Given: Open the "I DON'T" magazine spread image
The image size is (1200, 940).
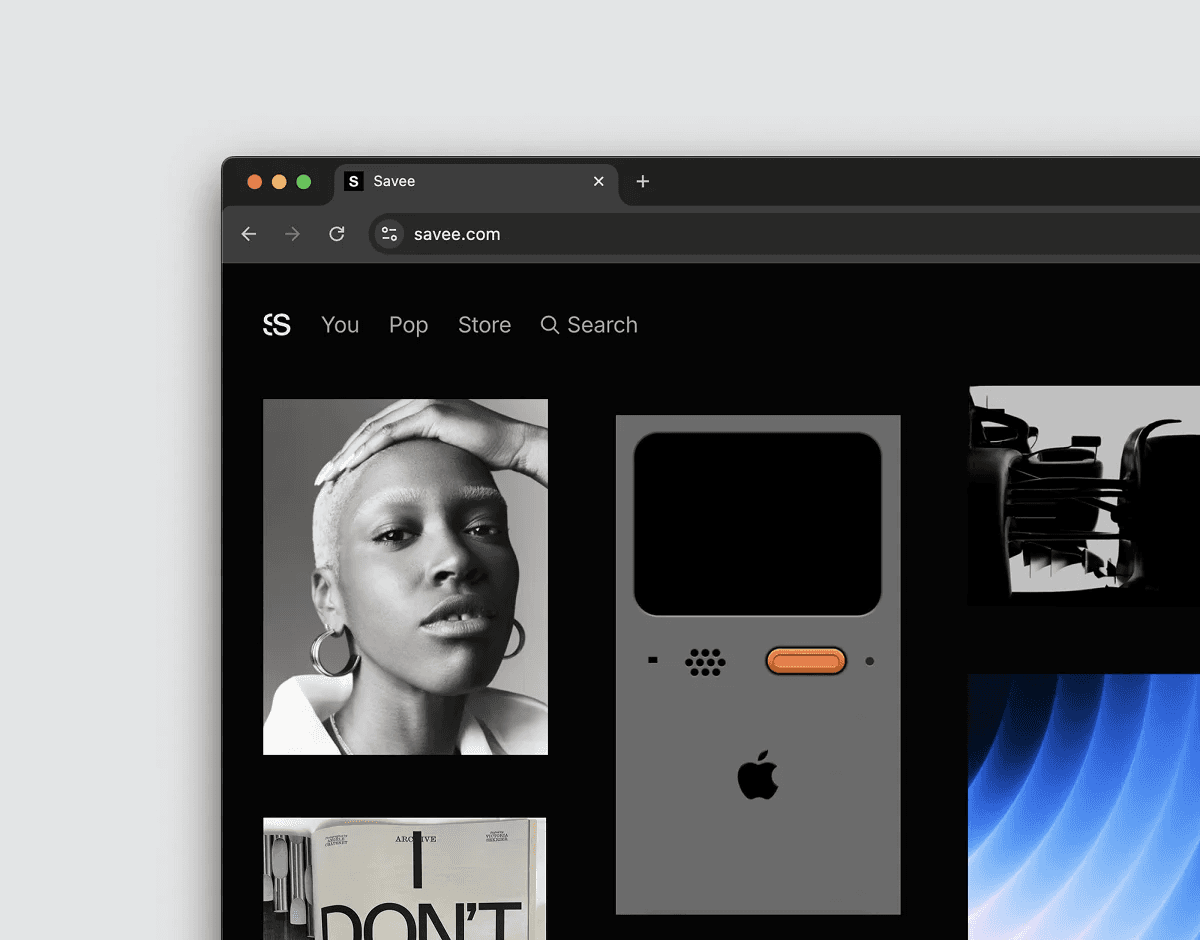Looking at the screenshot, I should (405, 879).
